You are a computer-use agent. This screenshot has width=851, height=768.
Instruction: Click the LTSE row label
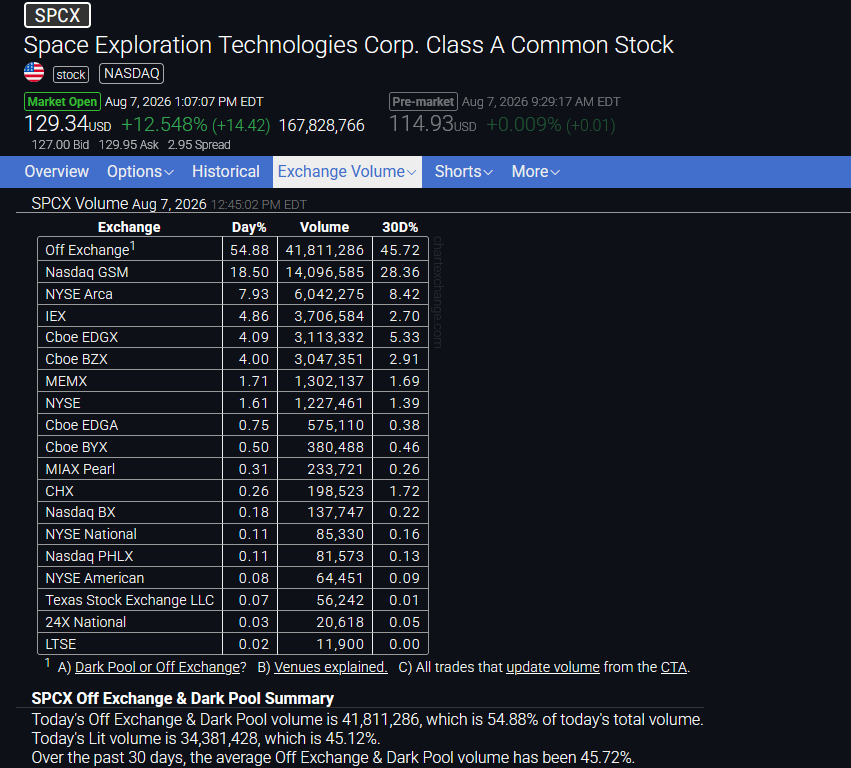point(60,644)
